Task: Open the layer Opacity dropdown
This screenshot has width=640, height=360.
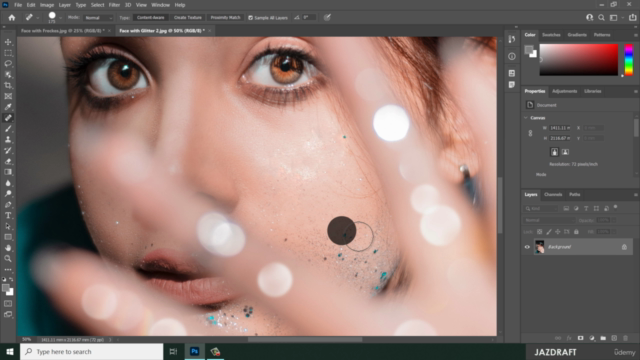Action: [x=614, y=220]
